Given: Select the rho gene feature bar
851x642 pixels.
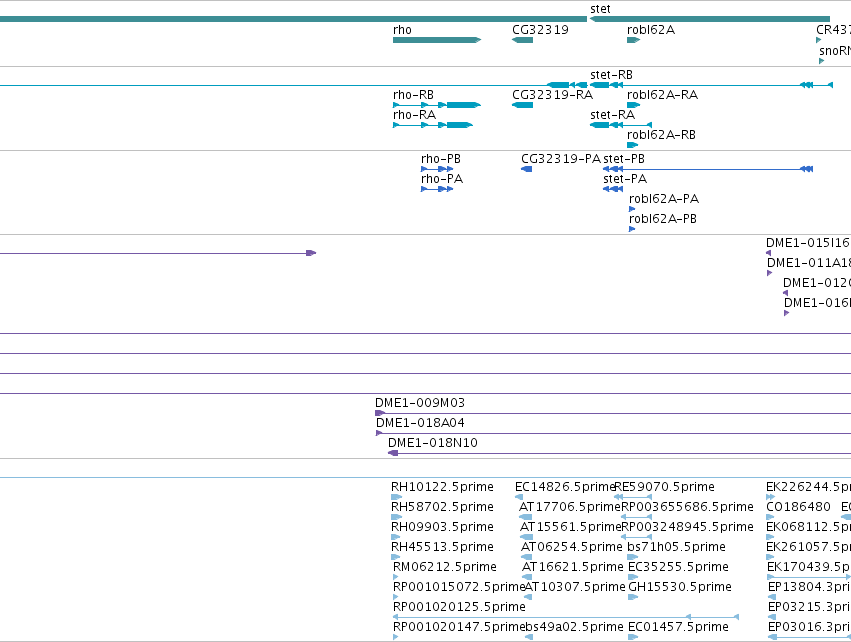Looking at the screenshot, I should 437,40.
